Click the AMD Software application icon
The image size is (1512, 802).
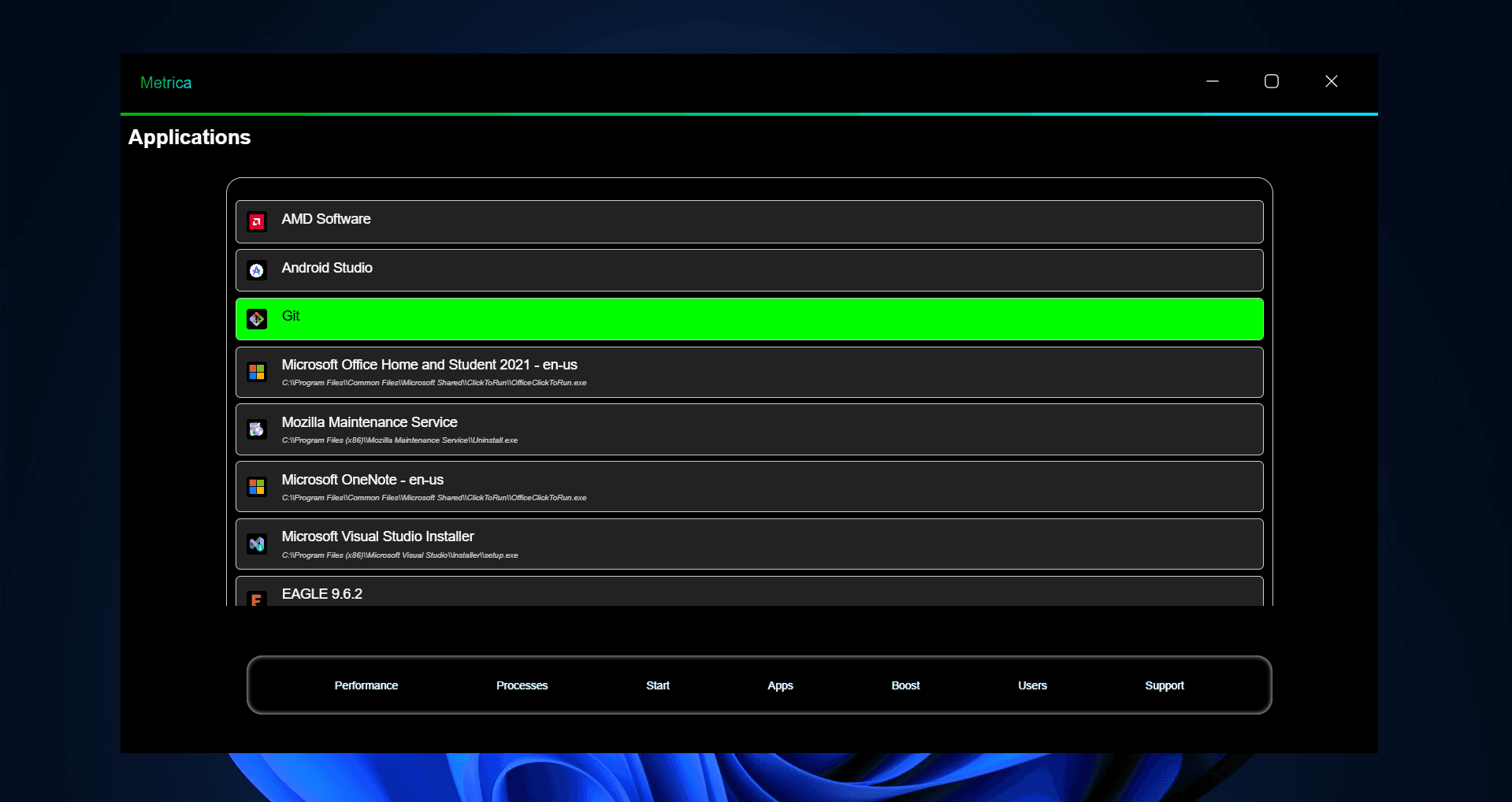(x=257, y=222)
